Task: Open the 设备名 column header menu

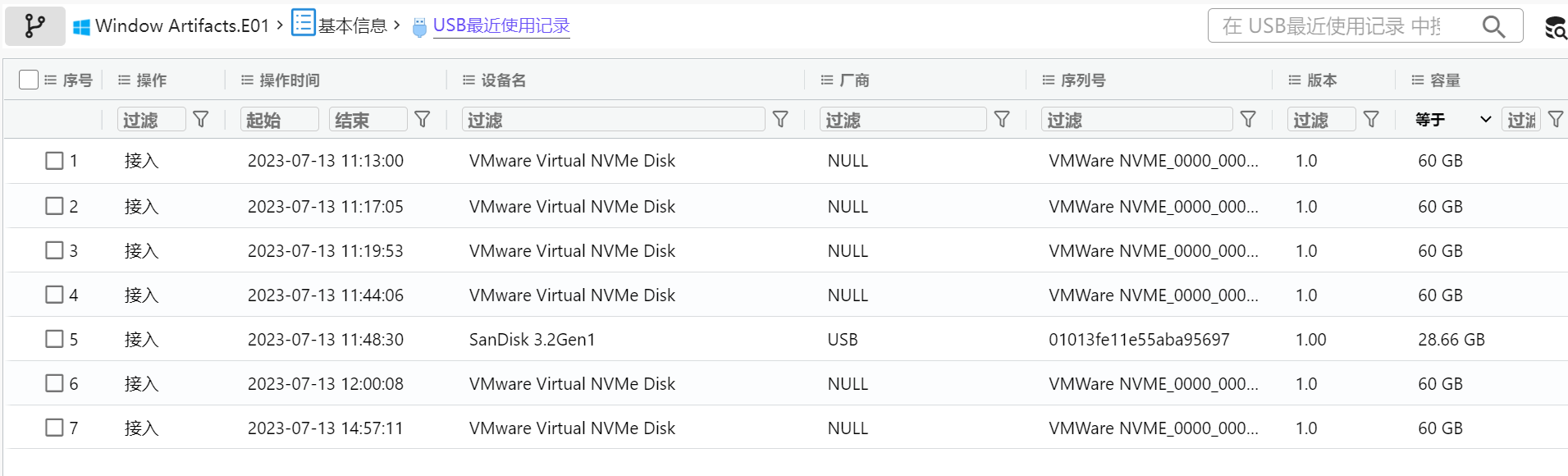Action: (x=469, y=80)
